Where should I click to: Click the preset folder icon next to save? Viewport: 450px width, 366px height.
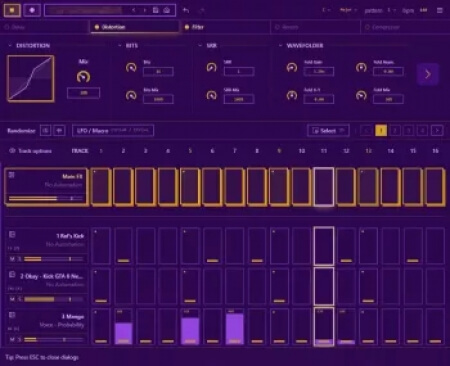[x=167, y=10]
